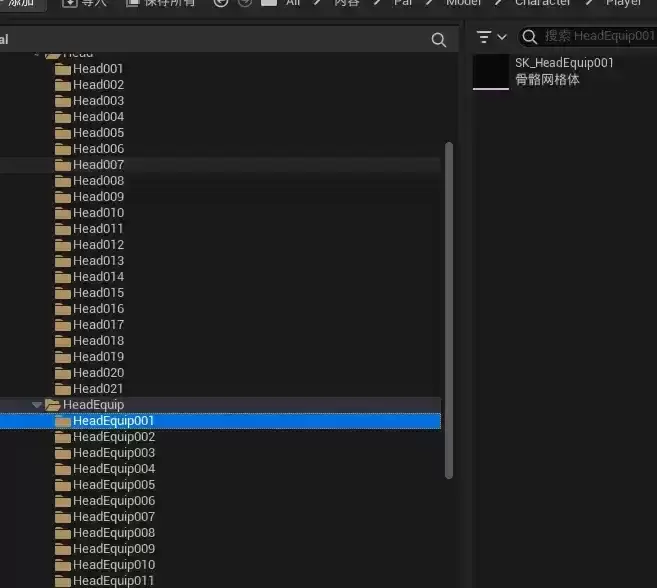The width and height of the screenshot is (657, 588).
Task: Collapse the HeadEquip folder tree
Action: (37, 405)
